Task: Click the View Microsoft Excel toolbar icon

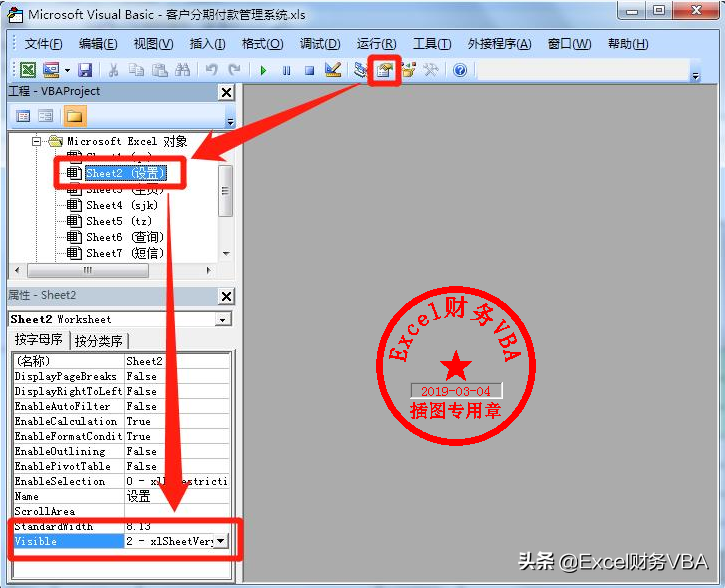Action: click(x=28, y=70)
